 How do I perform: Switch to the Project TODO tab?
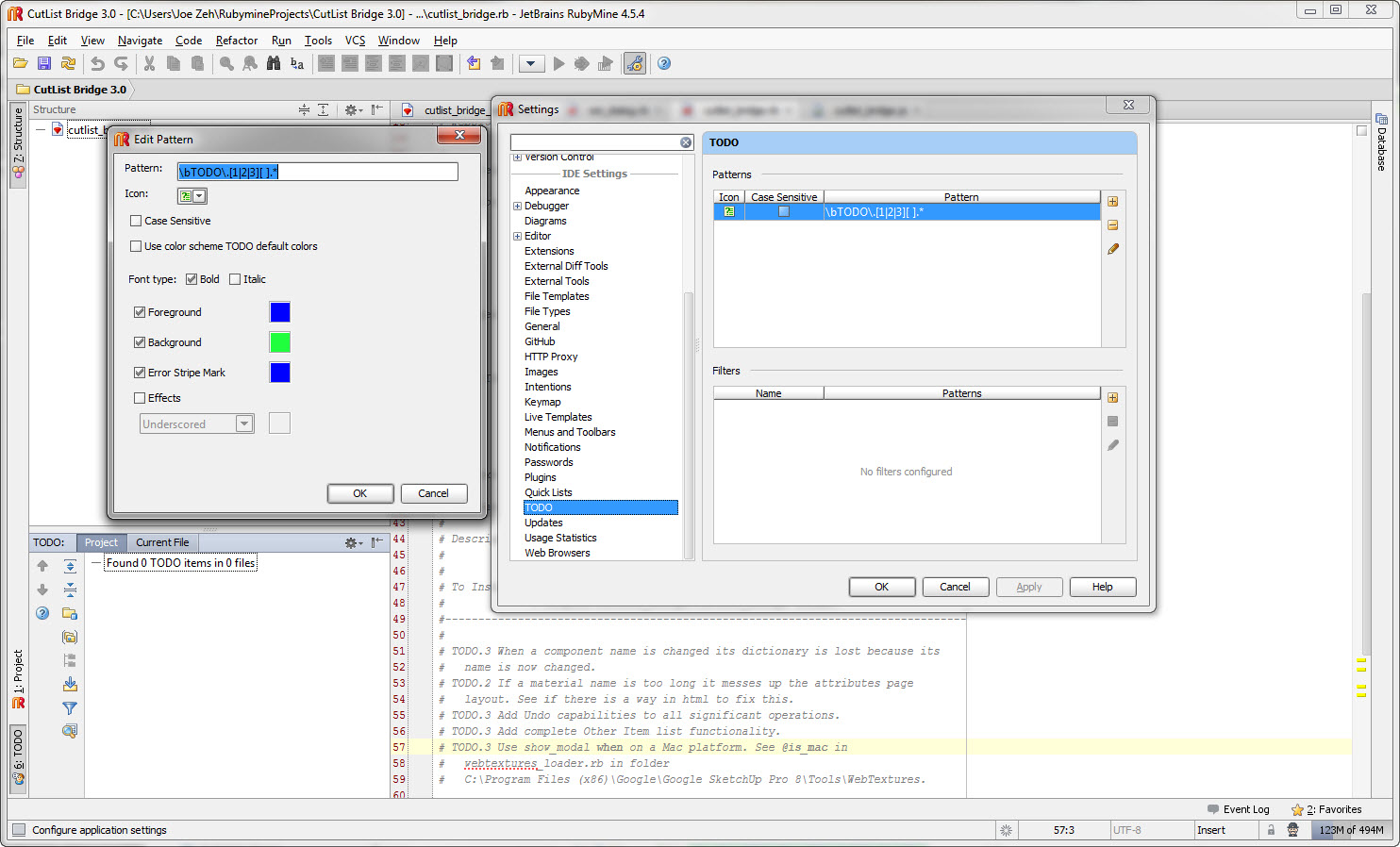click(101, 542)
